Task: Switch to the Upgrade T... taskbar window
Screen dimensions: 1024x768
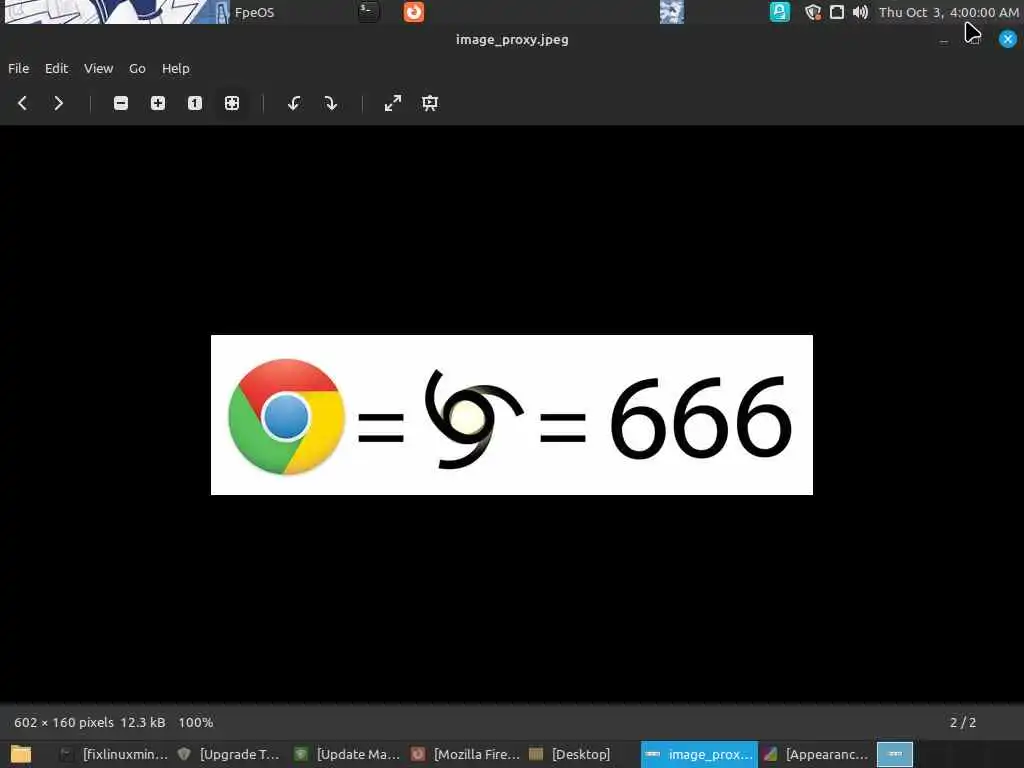Action: 229,754
